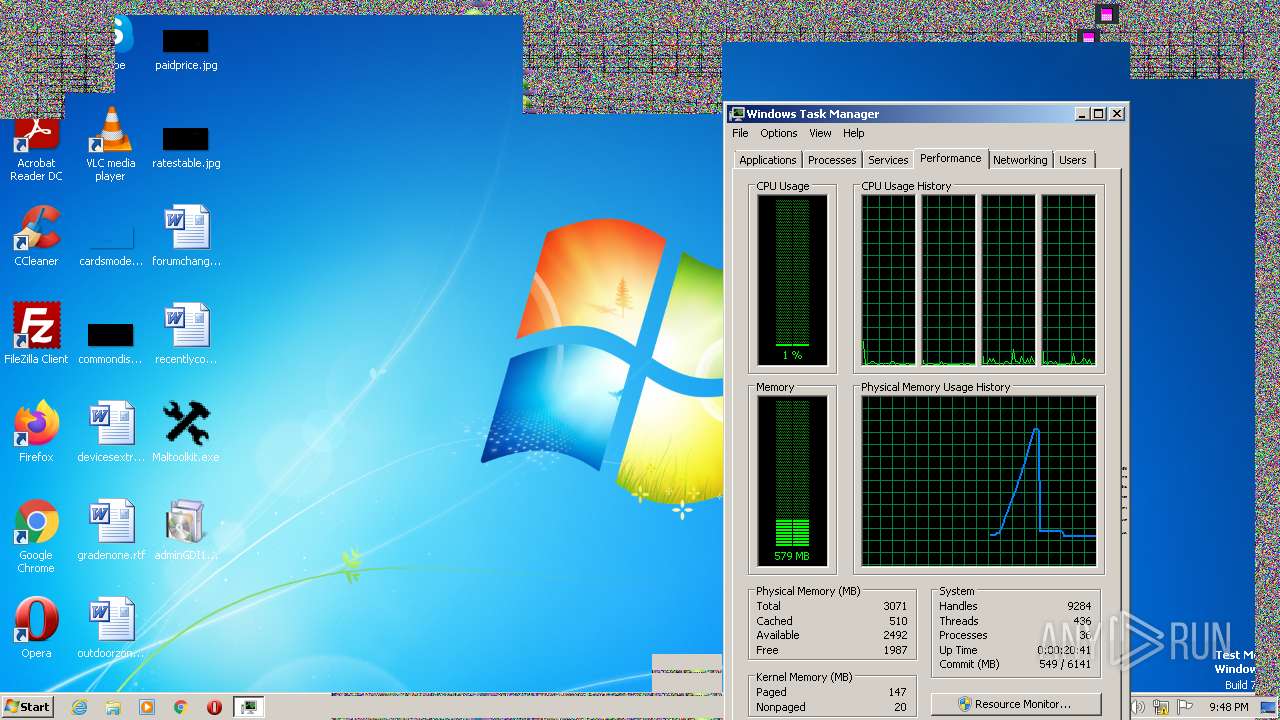Click Action Center flag tray icon
The height and width of the screenshot is (720, 1280).
pos(1186,707)
